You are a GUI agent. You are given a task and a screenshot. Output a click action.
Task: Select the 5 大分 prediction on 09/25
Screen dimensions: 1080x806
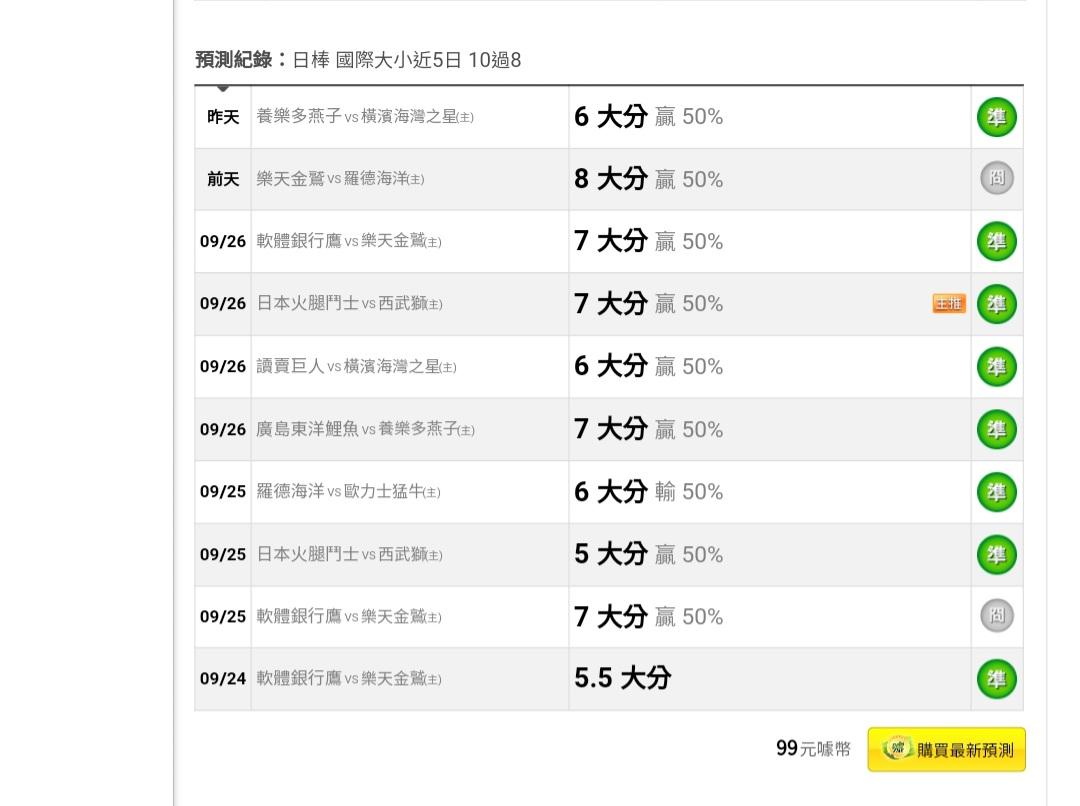point(610,554)
